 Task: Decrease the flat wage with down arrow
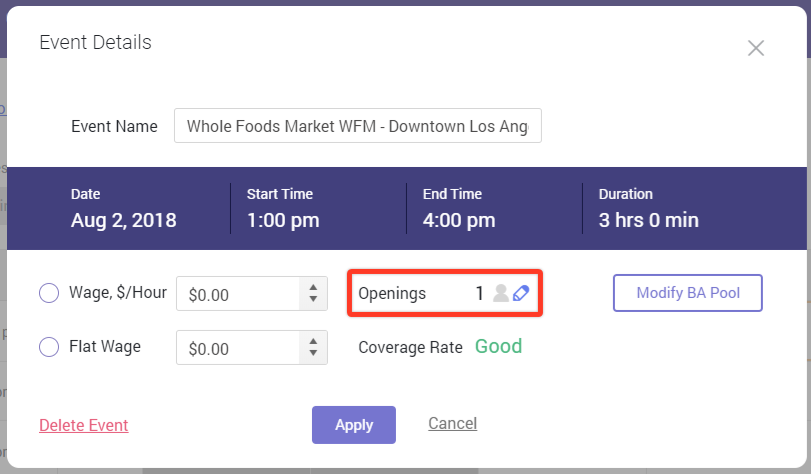[313, 353]
